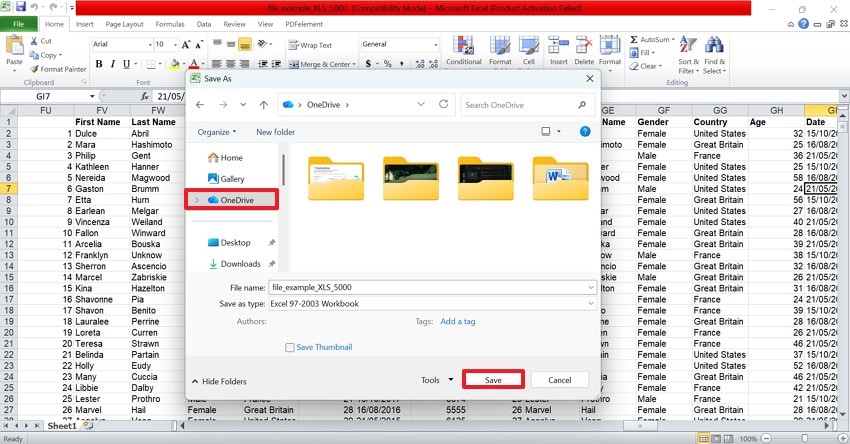Click the File name input field
850x444 pixels.
pos(432,287)
